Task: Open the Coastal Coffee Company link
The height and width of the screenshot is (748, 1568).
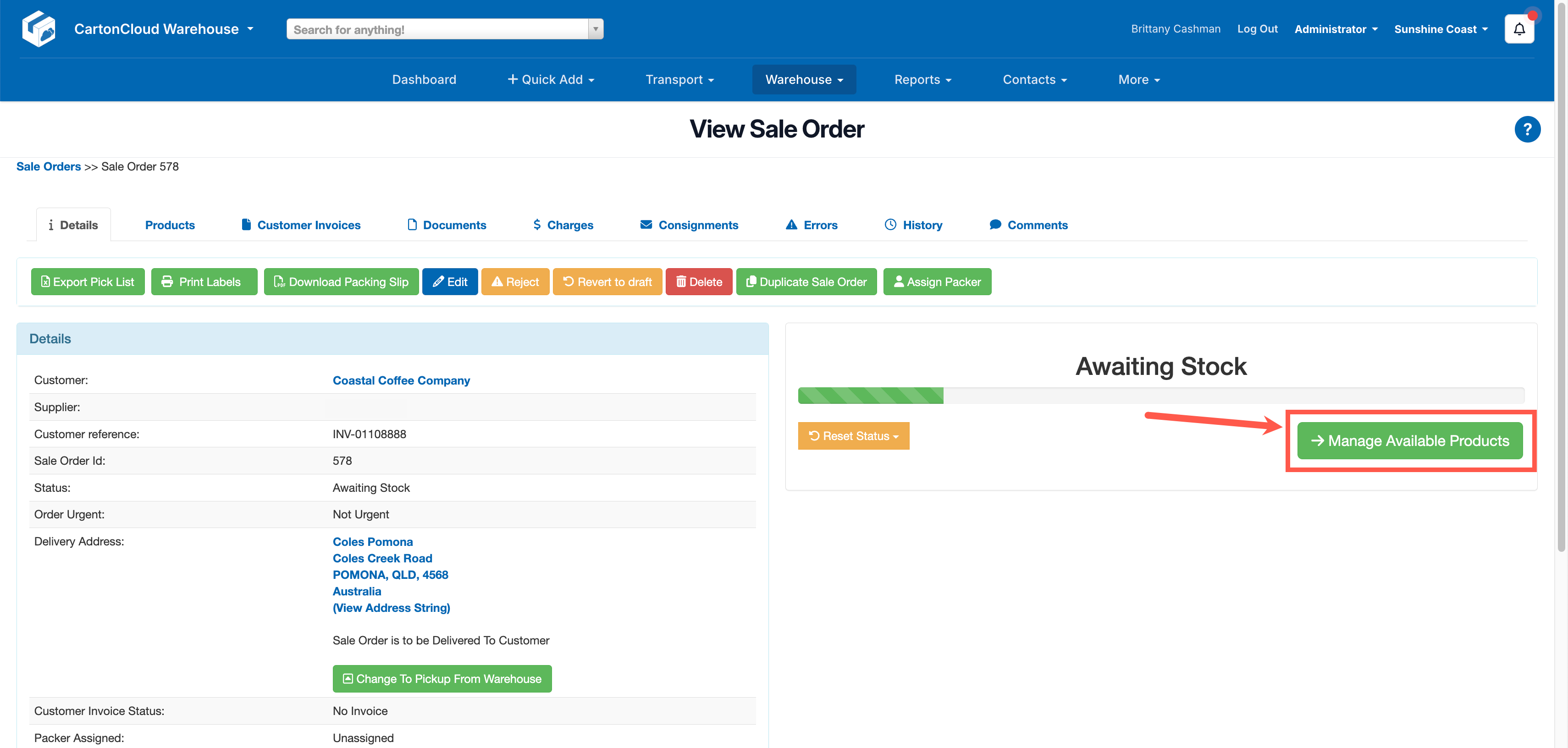Action: tap(401, 380)
